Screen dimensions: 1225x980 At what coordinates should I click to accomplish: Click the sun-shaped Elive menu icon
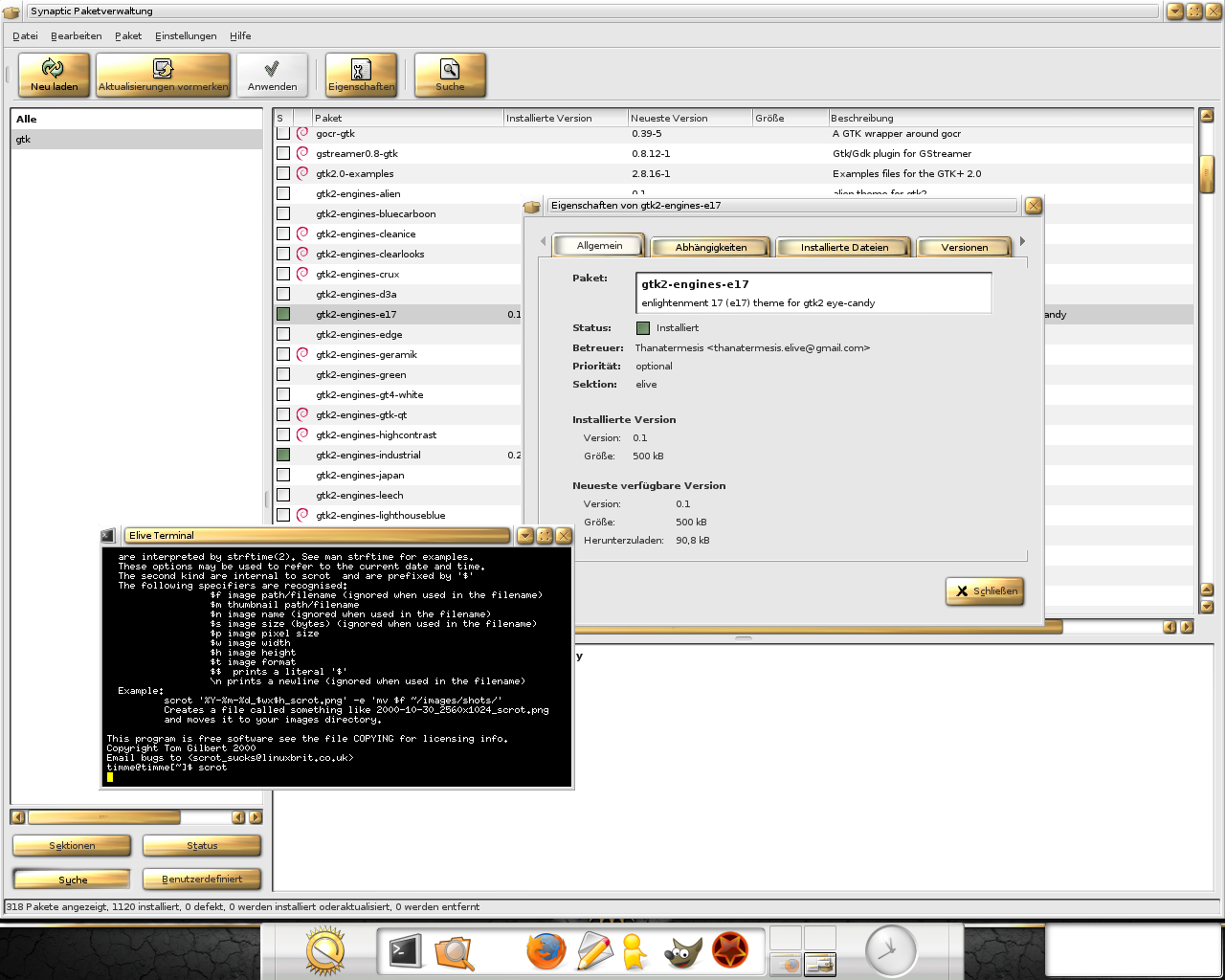click(x=325, y=951)
